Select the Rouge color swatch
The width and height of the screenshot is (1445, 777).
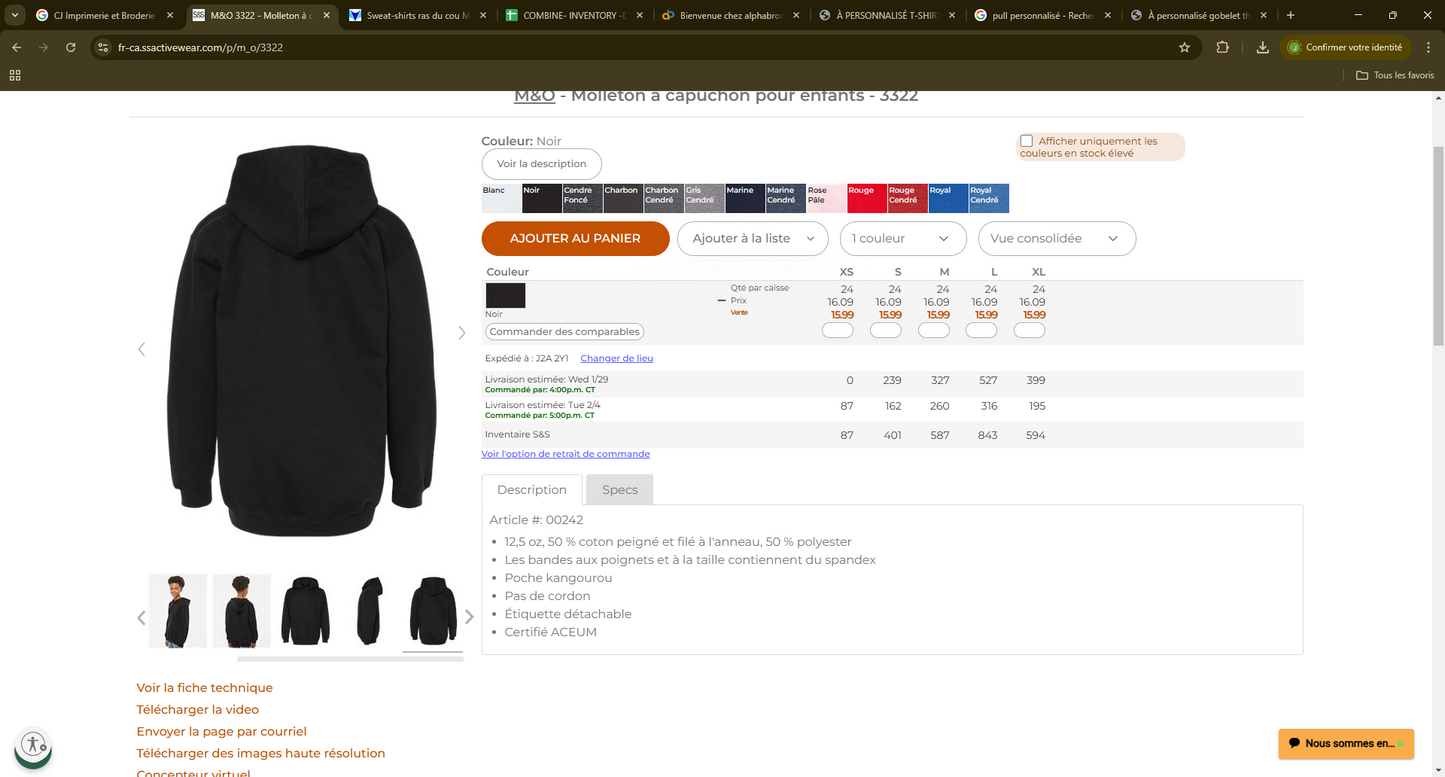[866, 198]
